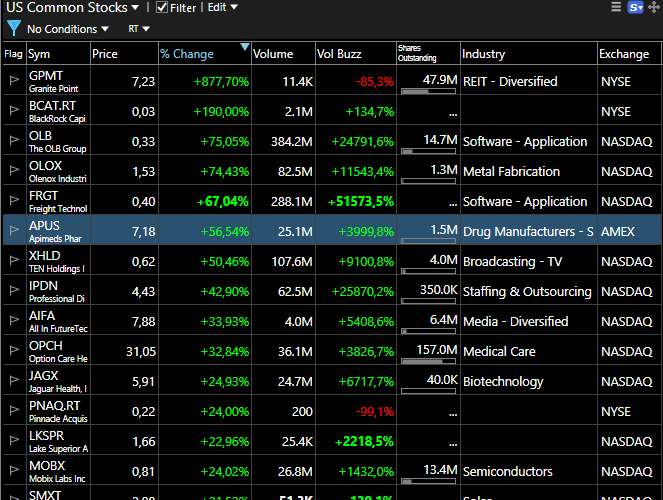Sort by Shares Outstanding column header

pos(428,54)
